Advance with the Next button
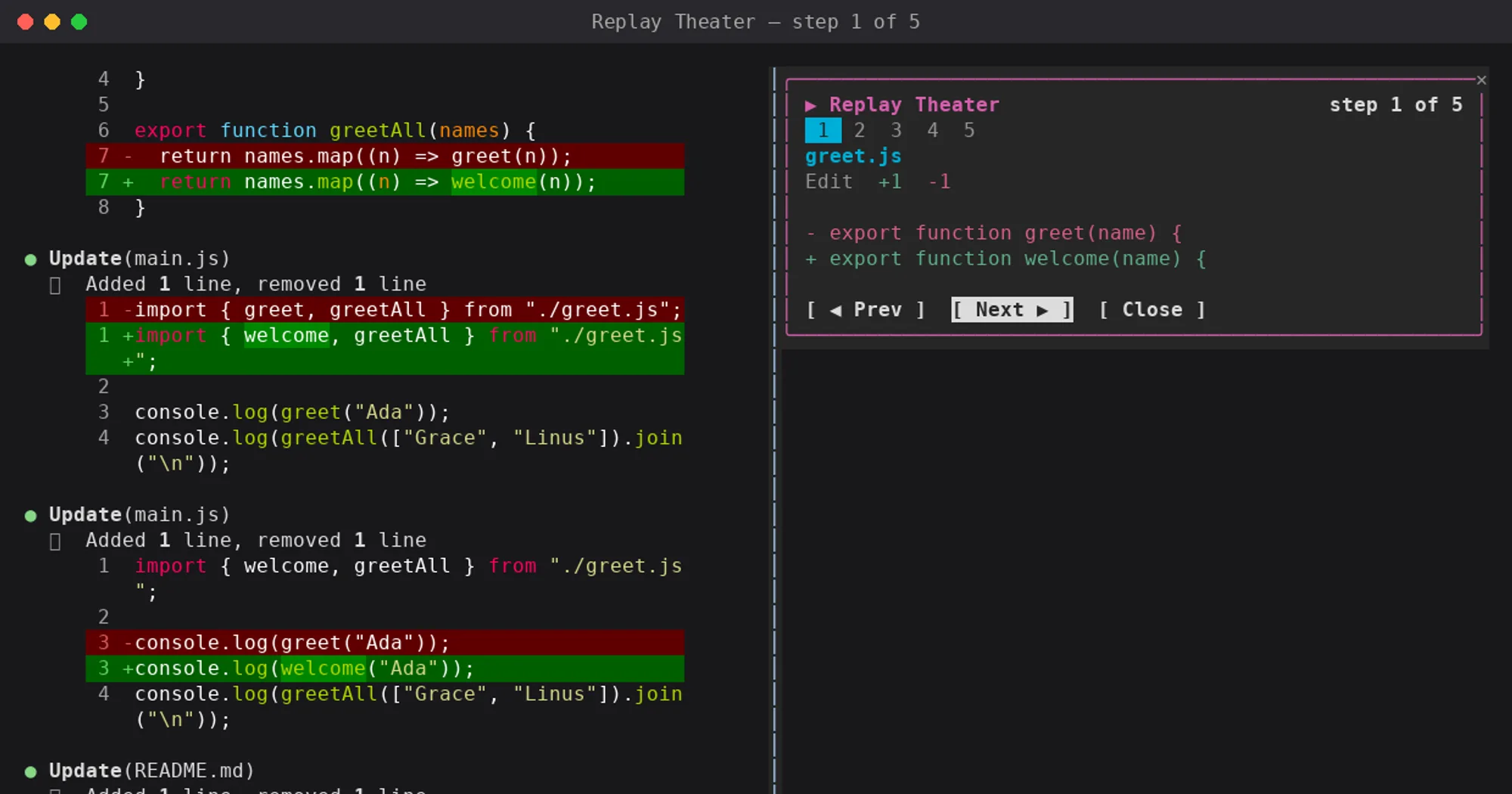 click(x=1012, y=309)
